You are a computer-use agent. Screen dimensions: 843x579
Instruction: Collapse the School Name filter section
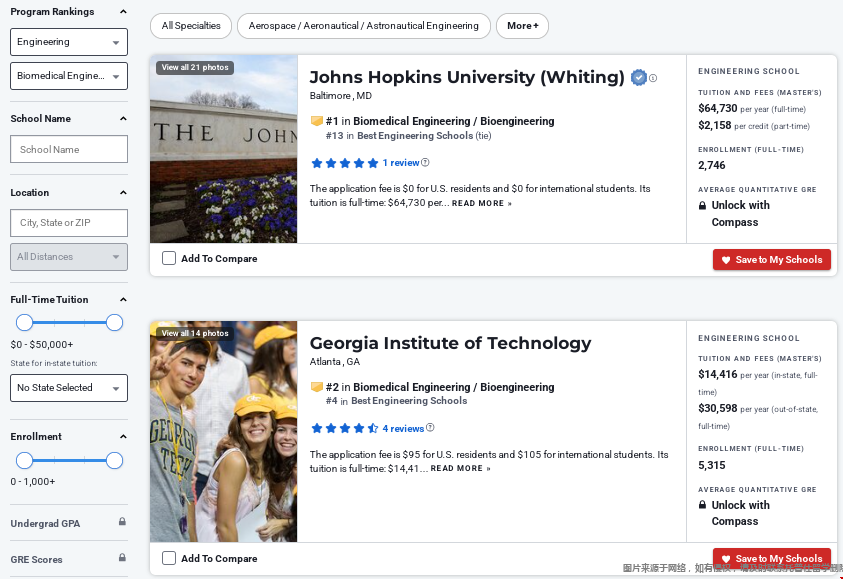tap(123, 118)
